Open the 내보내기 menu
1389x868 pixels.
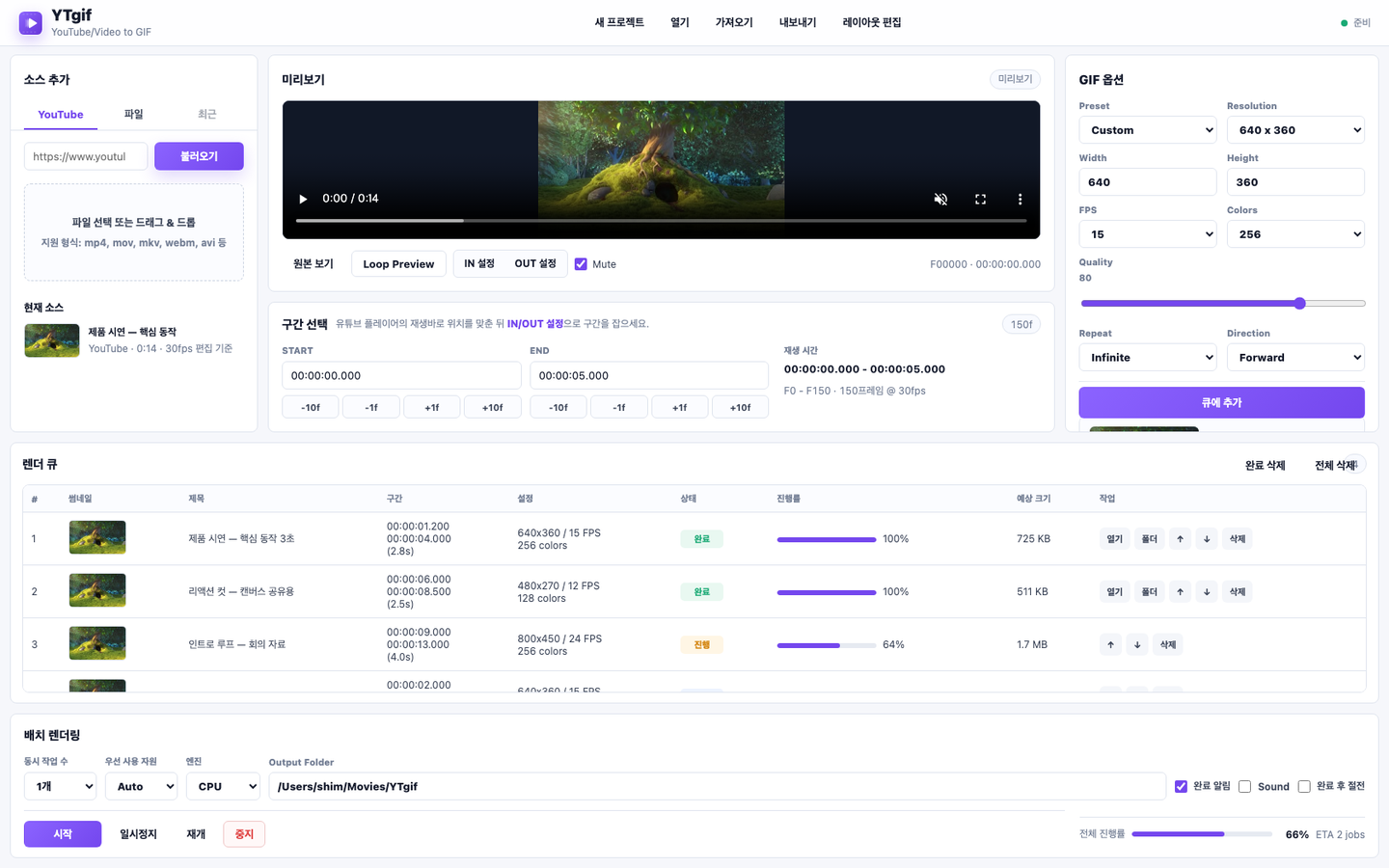798,22
